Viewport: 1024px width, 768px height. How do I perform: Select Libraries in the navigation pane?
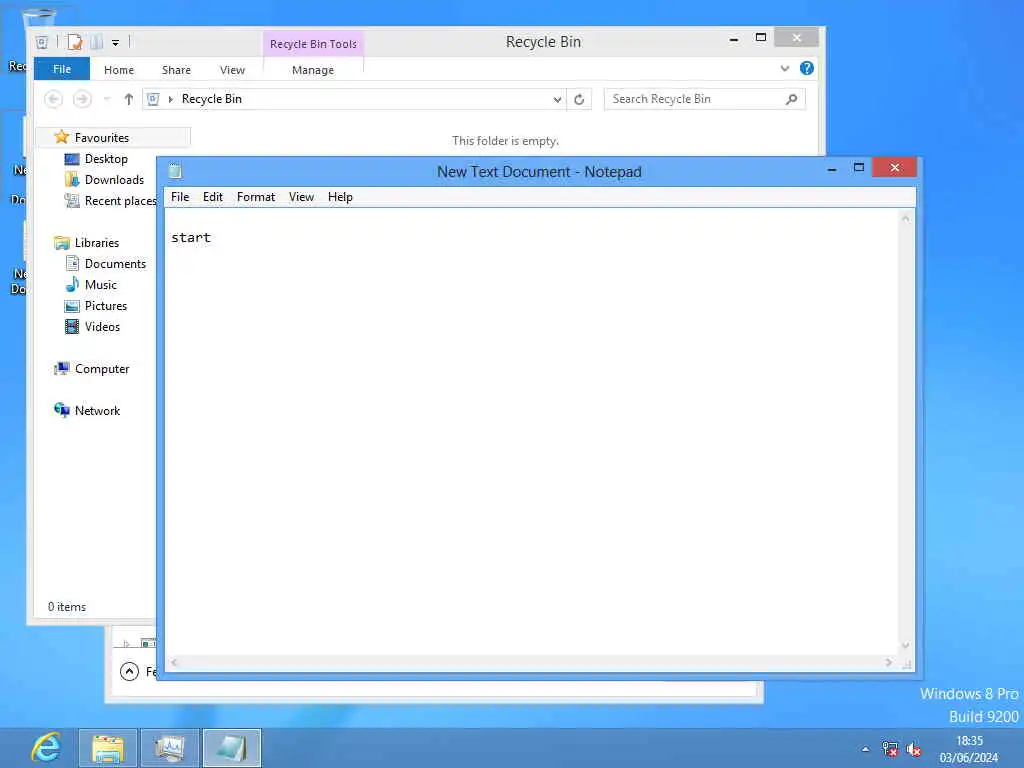coord(97,242)
